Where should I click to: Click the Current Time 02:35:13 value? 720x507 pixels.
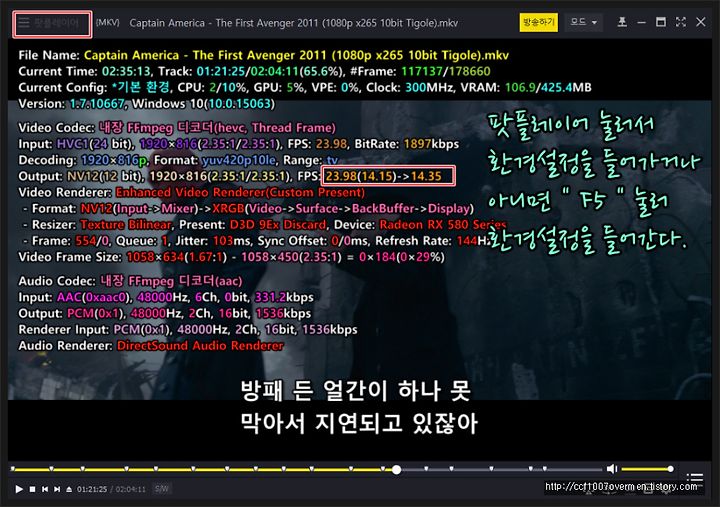(126, 72)
